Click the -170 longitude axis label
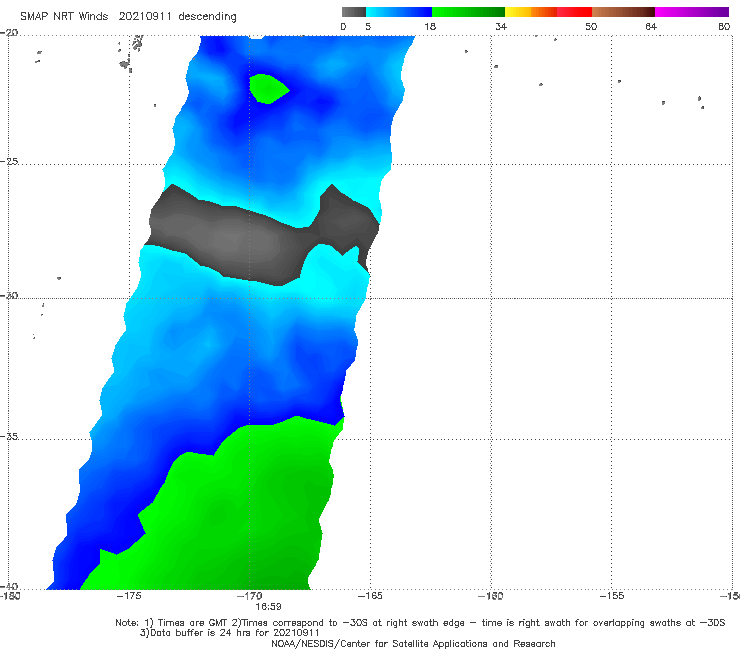The height and width of the screenshot is (650, 740). [249, 596]
